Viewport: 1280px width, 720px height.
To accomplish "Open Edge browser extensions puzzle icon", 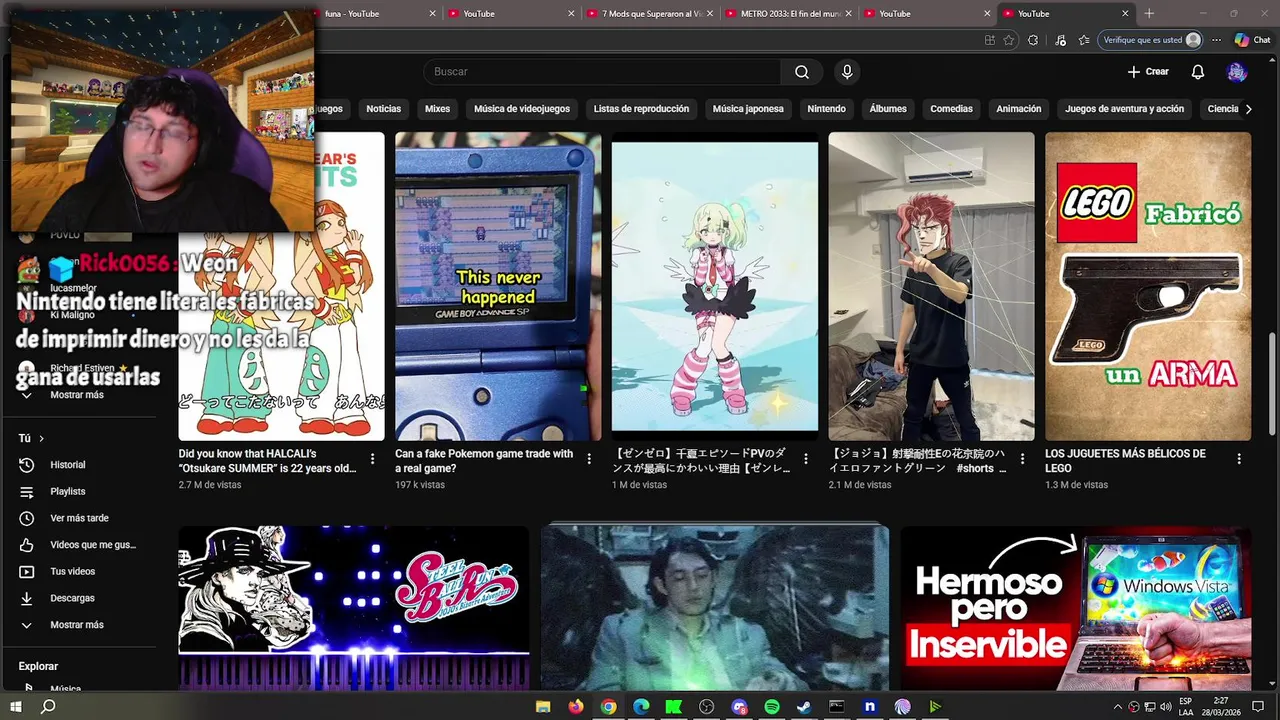I will coord(1033,40).
